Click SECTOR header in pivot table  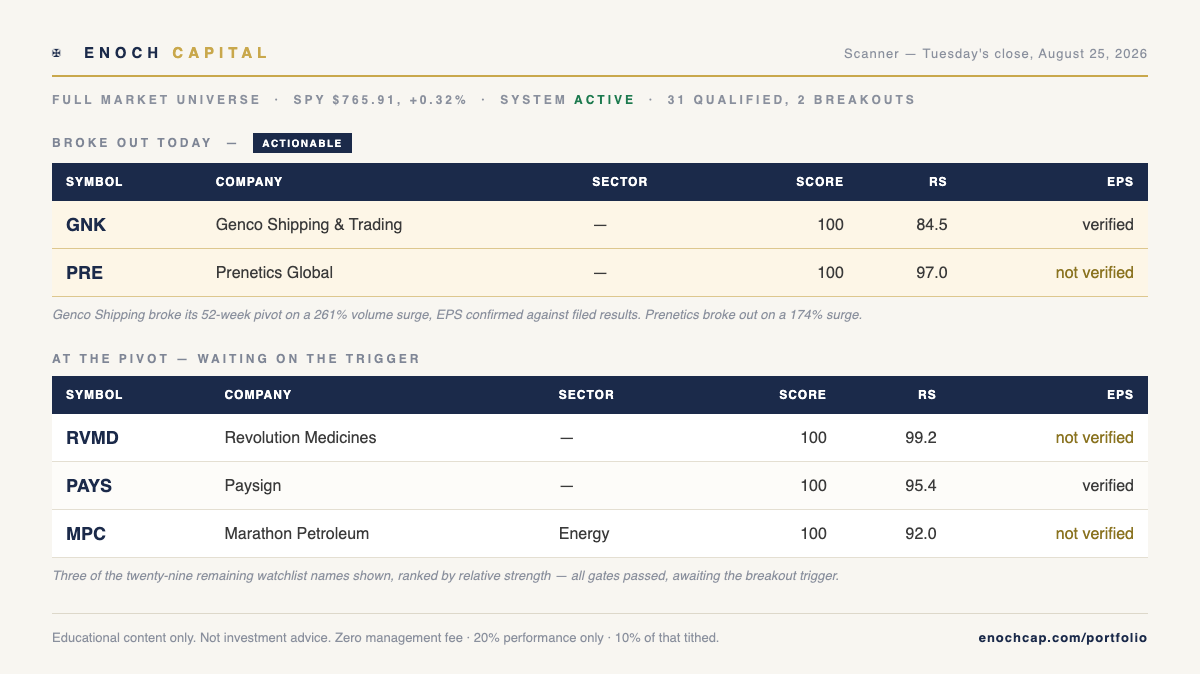[586, 395]
